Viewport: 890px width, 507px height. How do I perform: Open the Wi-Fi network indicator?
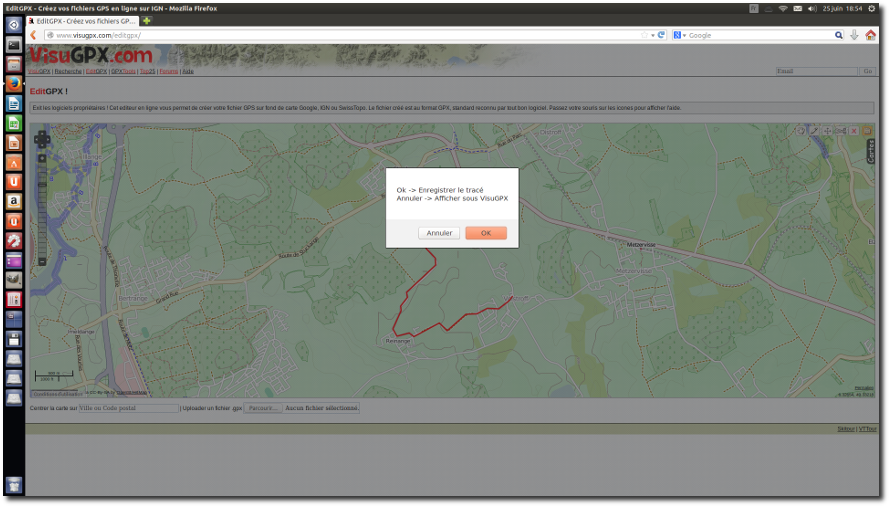pyautogui.click(x=783, y=9)
